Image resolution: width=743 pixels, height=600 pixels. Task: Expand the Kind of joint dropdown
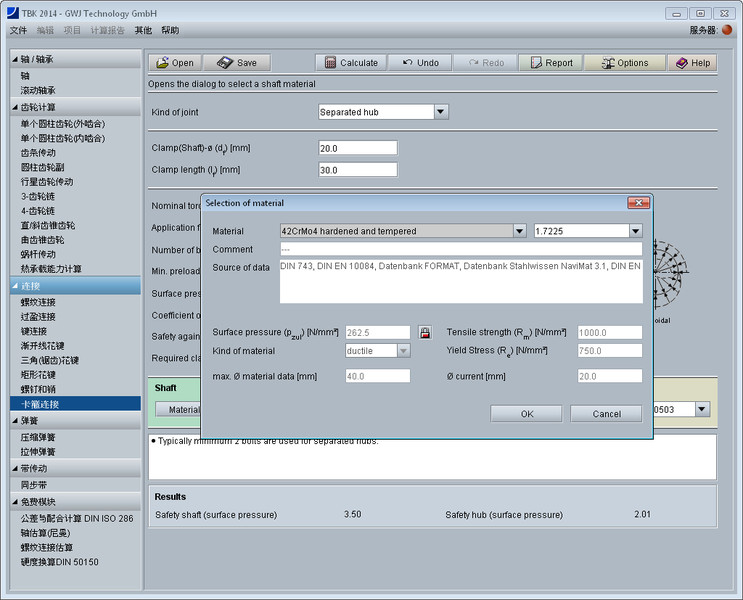[441, 112]
